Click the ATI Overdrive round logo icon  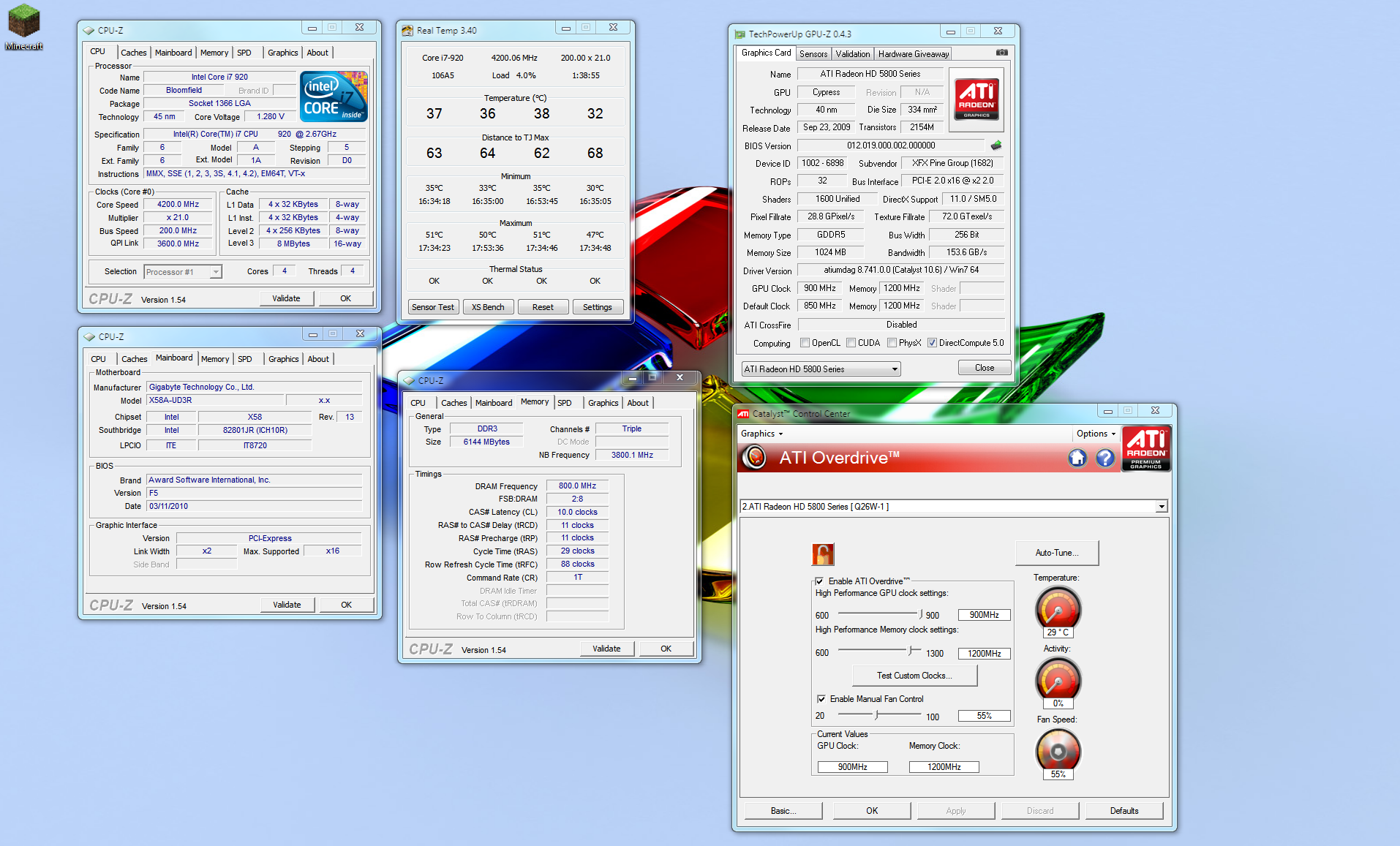point(754,458)
